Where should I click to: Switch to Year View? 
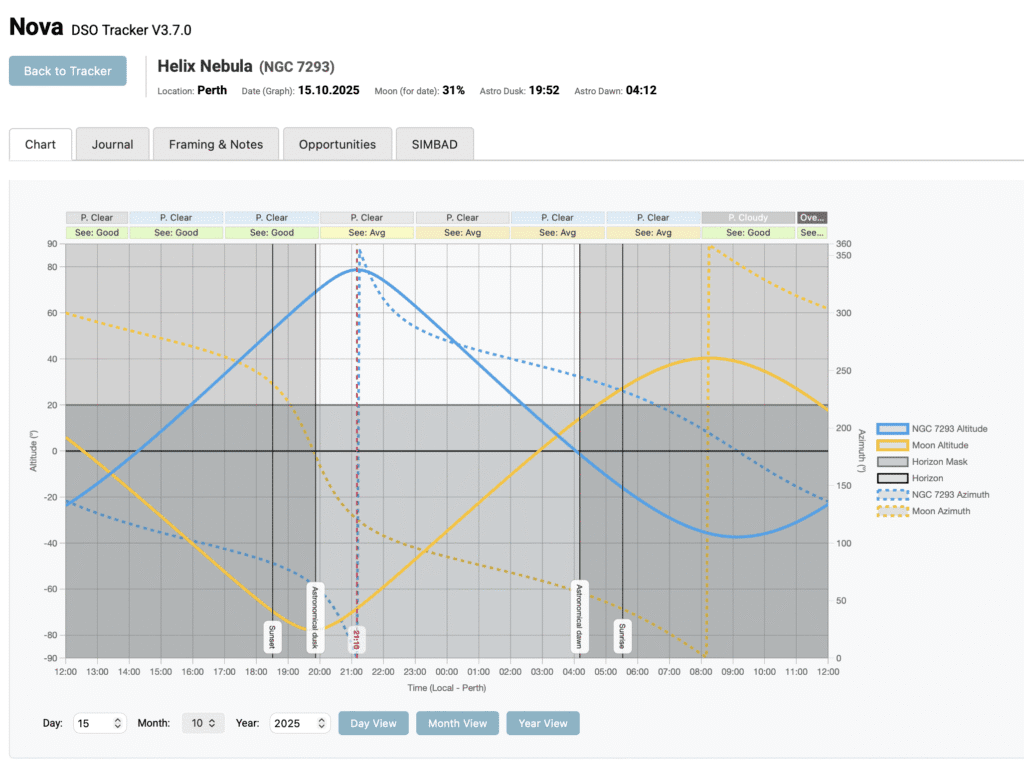pyautogui.click(x=542, y=723)
